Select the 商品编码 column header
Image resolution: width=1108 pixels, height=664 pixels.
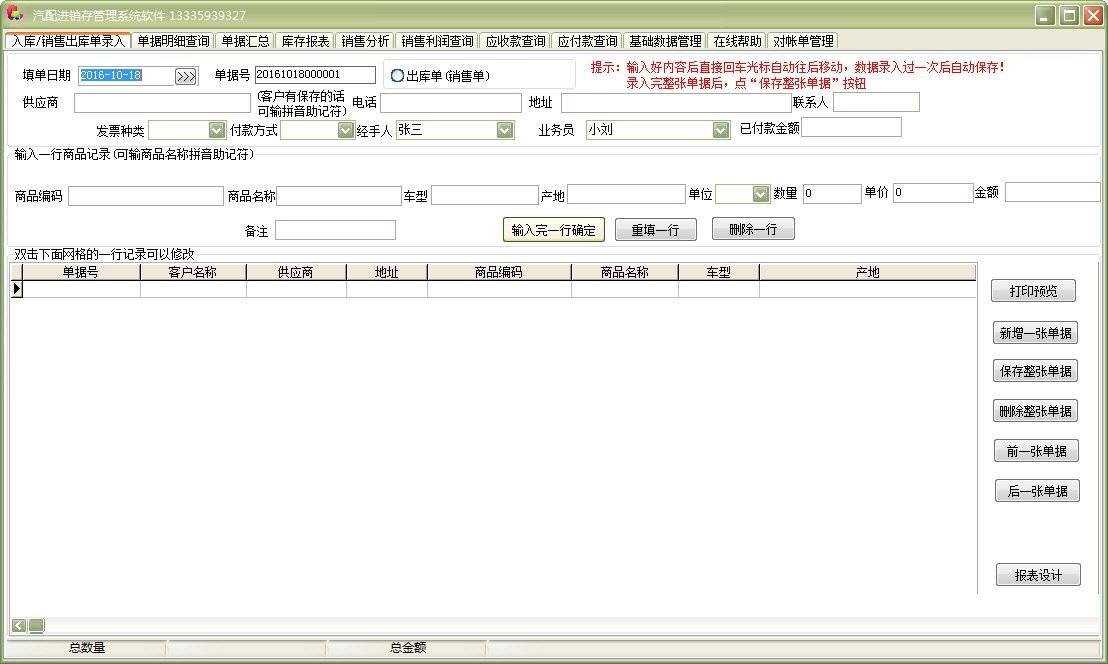(498, 272)
